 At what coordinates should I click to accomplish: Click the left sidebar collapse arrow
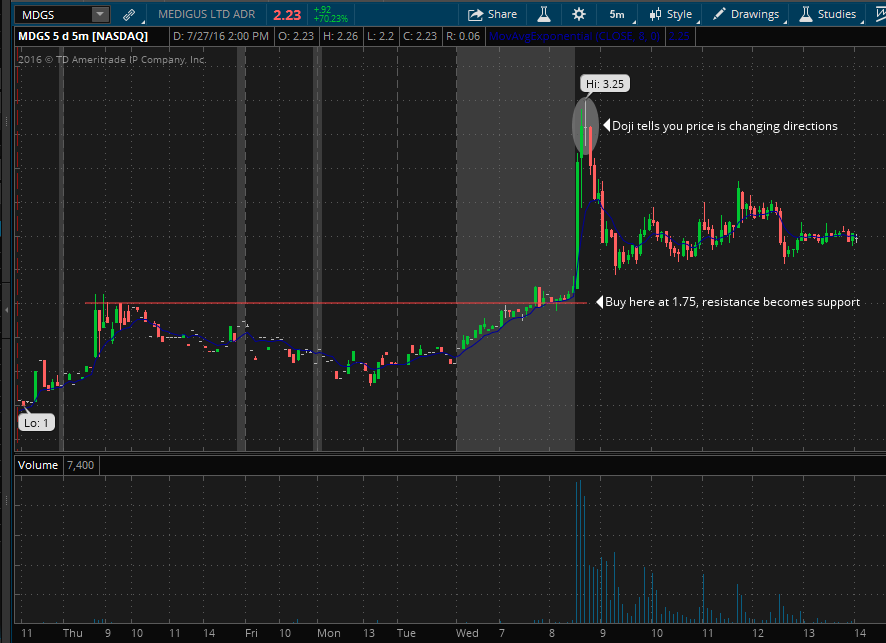[6, 310]
